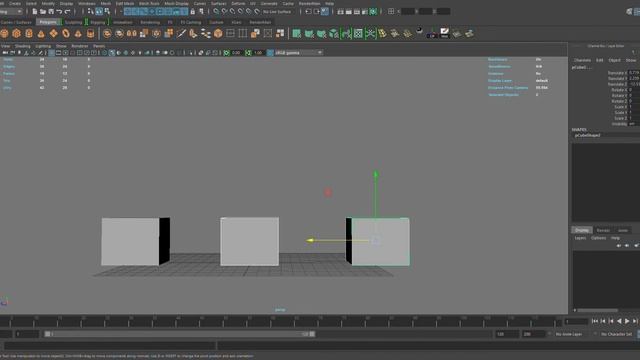Open the No Live Surface field
Viewport: 640px width, 360px height.
(278, 11)
